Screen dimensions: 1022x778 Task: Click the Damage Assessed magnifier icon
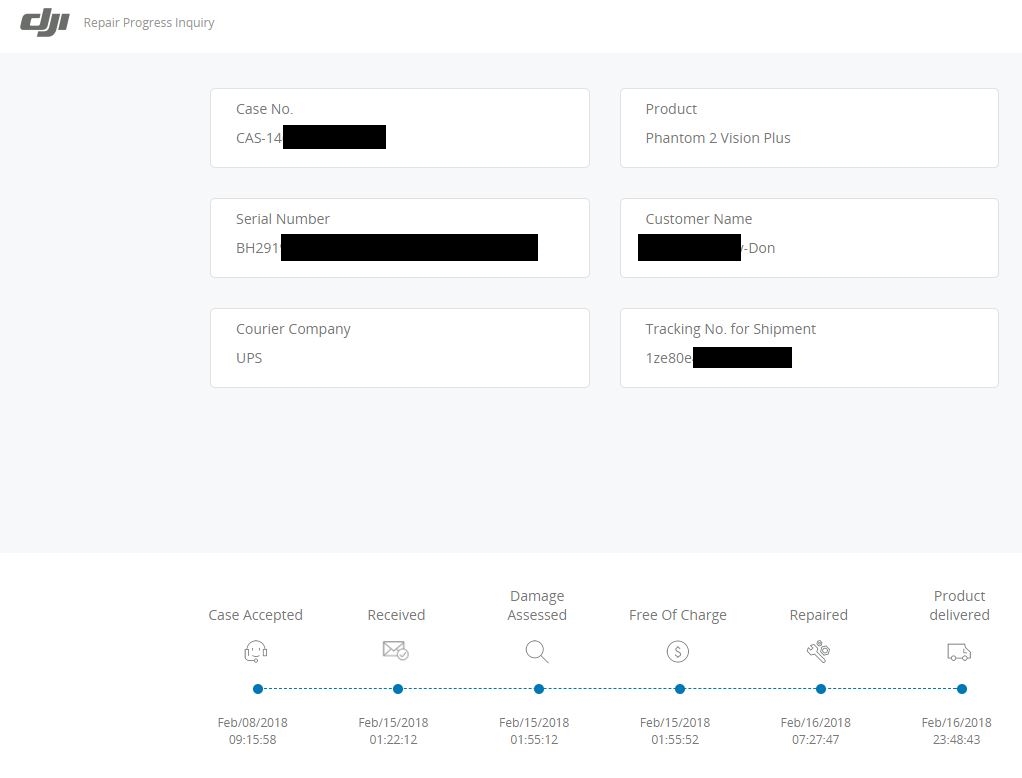point(537,652)
